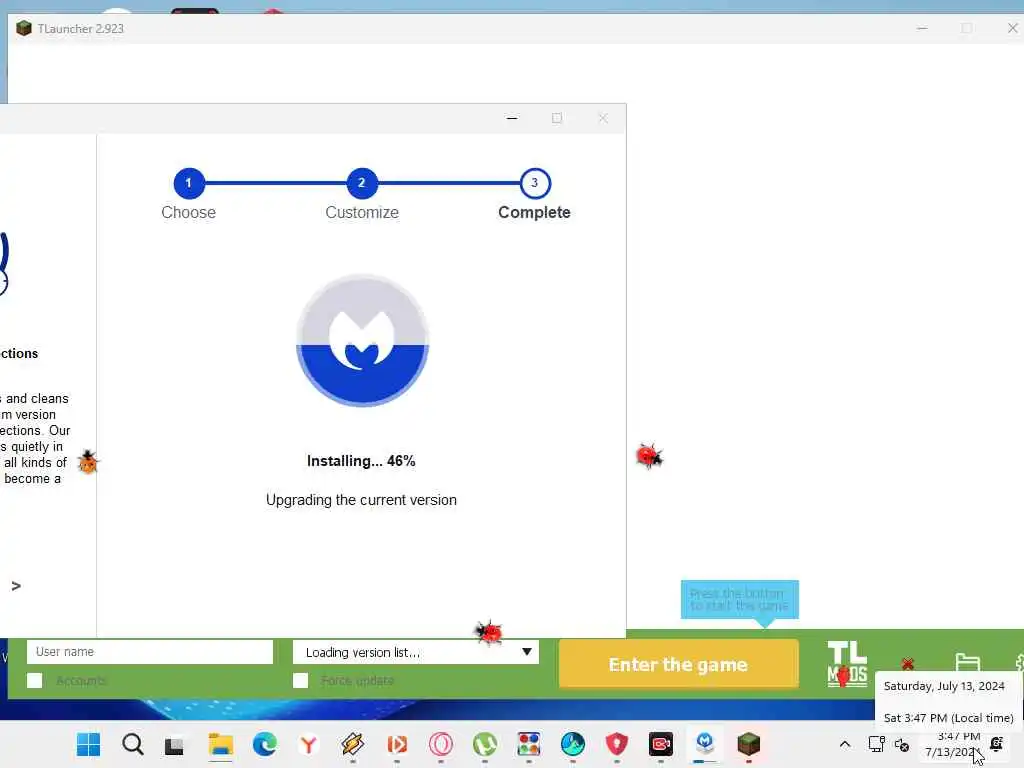Open the red shield taskbar app
The height and width of the screenshot is (768, 1024).
click(x=616, y=744)
